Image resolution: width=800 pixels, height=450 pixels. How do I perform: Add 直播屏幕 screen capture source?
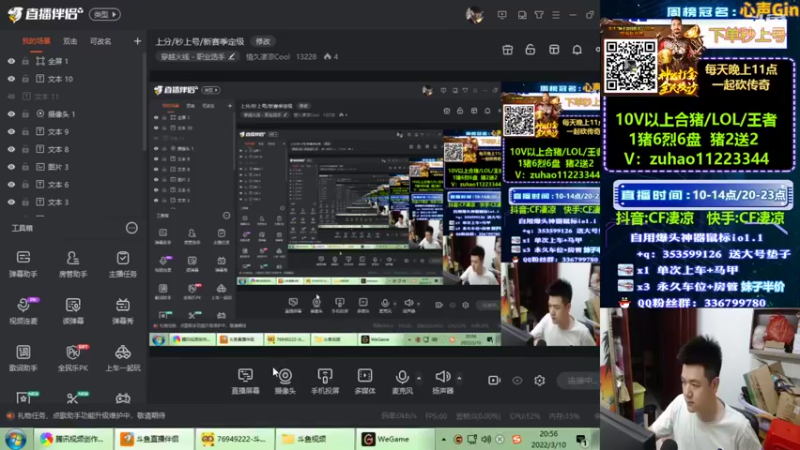[x=245, y=381]
